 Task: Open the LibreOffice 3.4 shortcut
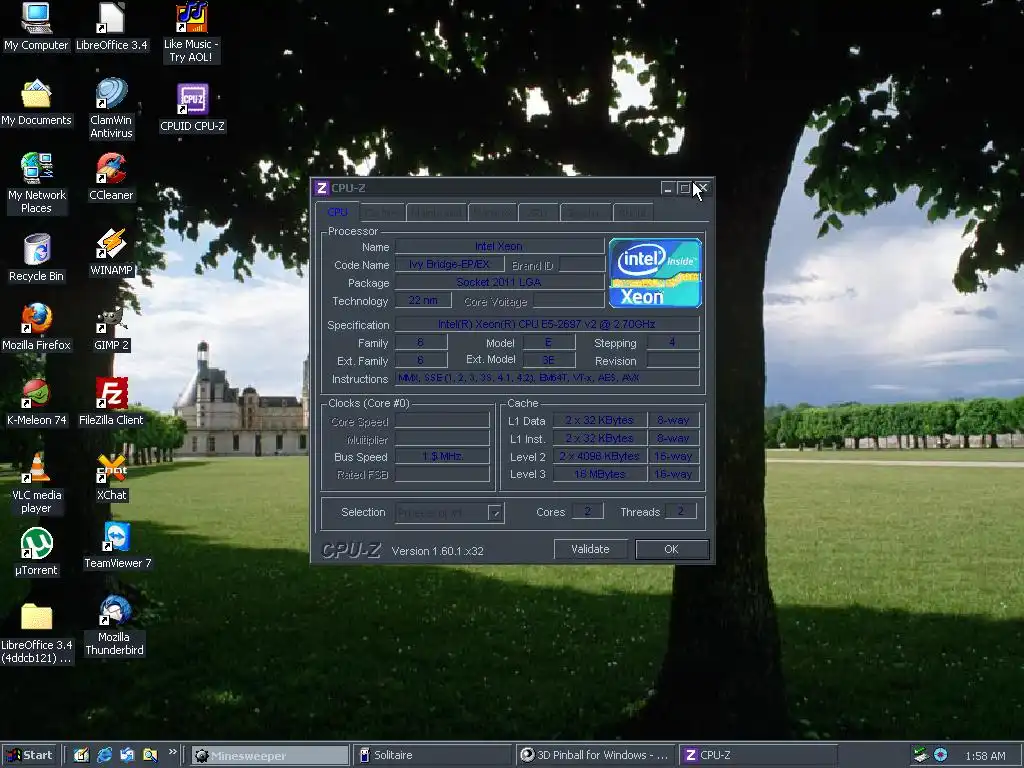111,27
